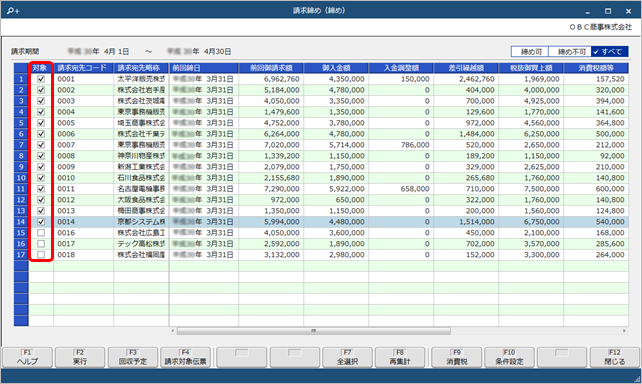Image resolution: width=642 pixels, height=384 pixels.
Task: Maximize the 請求締め window
Action: click(608, 11)
